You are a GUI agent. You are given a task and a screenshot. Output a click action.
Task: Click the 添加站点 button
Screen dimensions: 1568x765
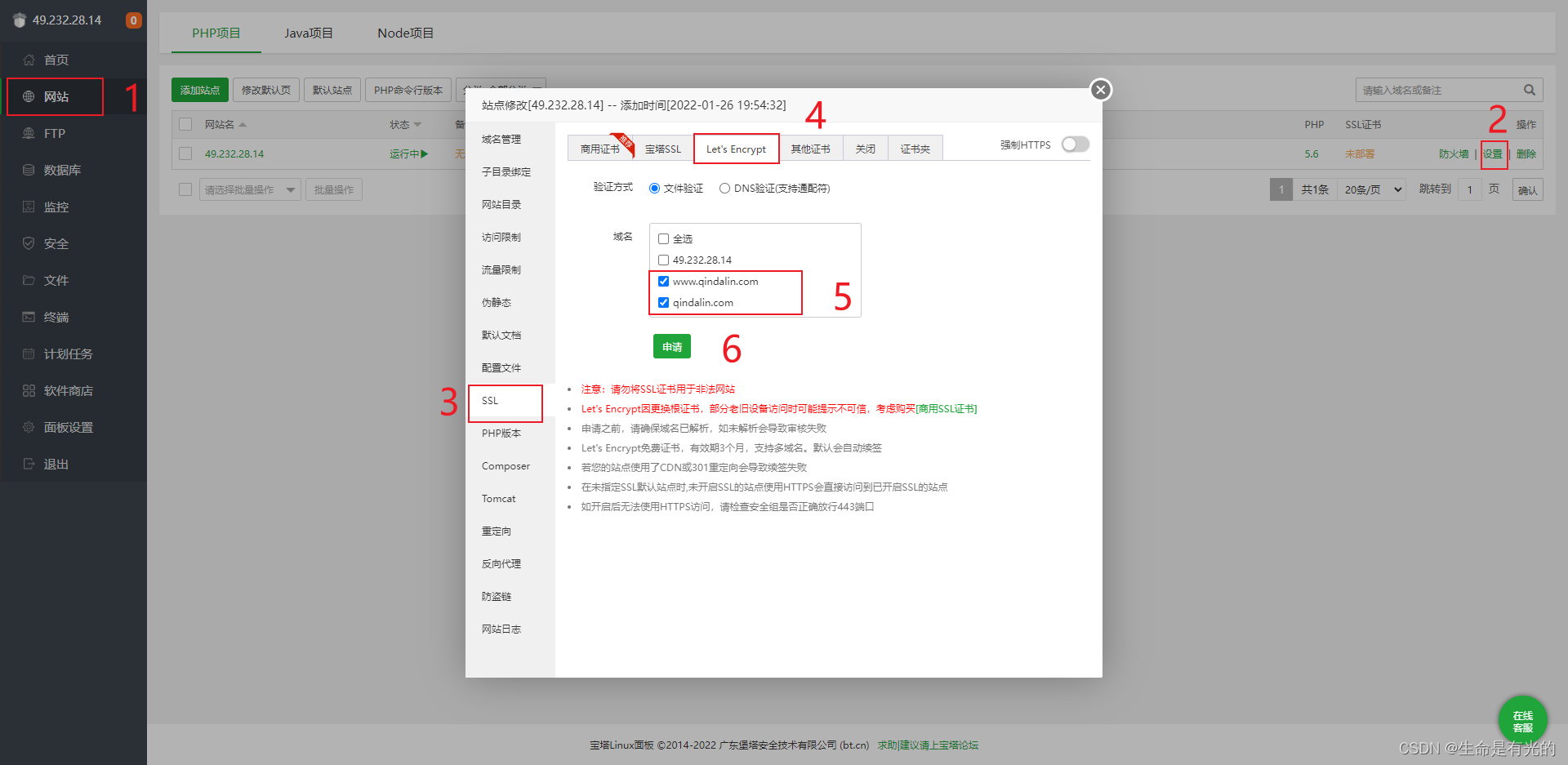pyautogui.click(x=200, y=90)
